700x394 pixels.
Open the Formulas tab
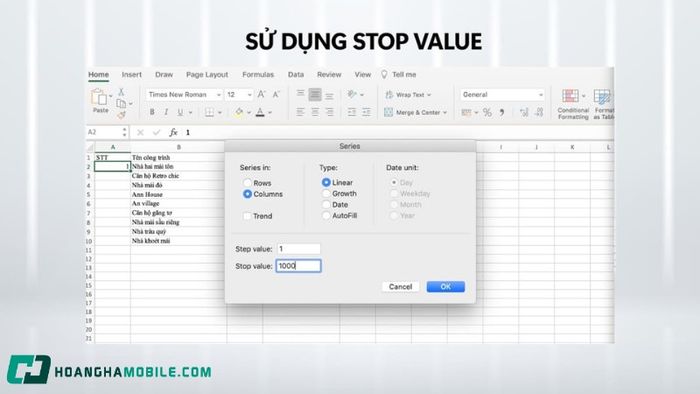[258, 75]
